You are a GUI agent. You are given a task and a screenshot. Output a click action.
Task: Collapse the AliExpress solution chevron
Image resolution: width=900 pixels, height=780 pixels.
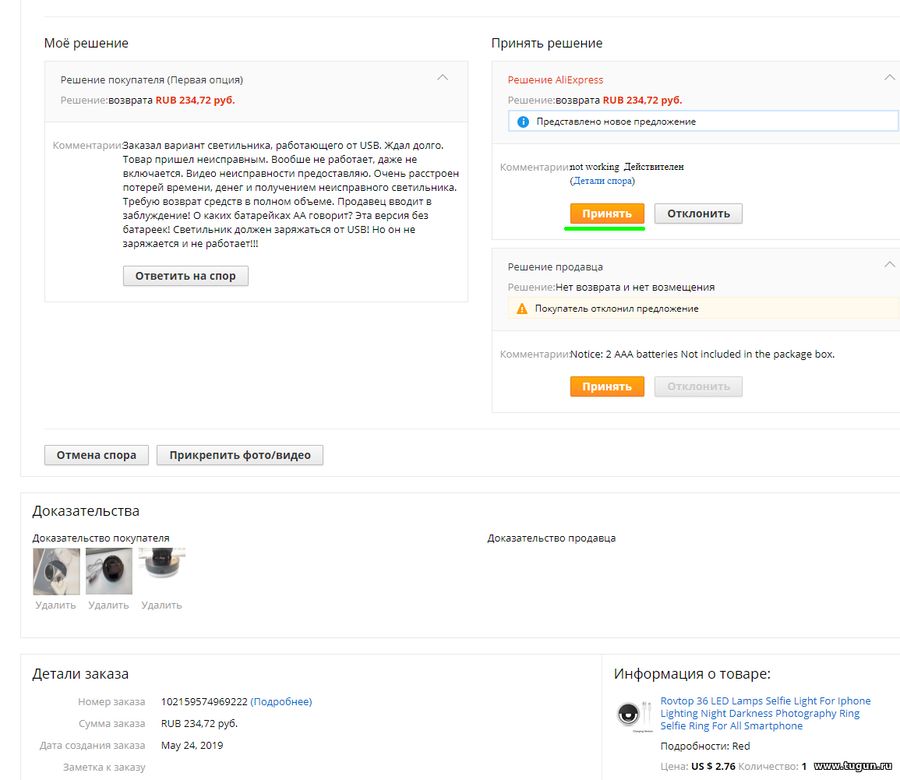tap(889, 77)
